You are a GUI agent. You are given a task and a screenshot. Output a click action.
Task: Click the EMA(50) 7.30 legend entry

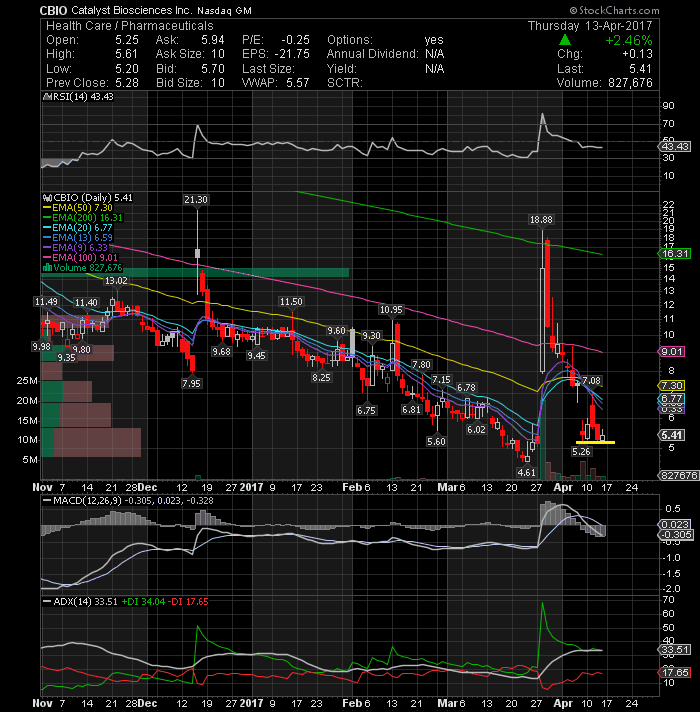tap(78, 208)
